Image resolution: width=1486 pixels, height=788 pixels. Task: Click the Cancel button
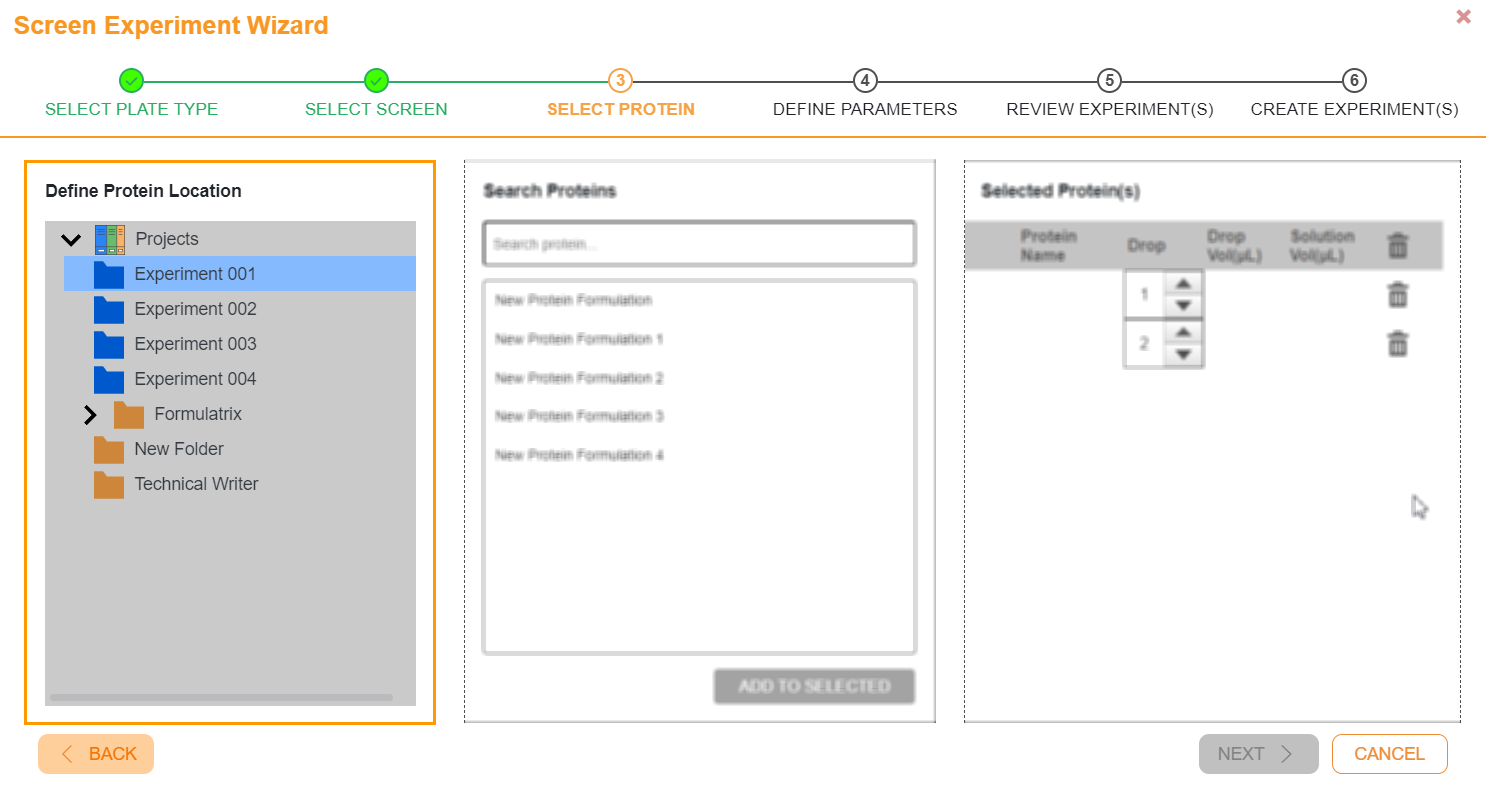click(x=1389, y=754)
